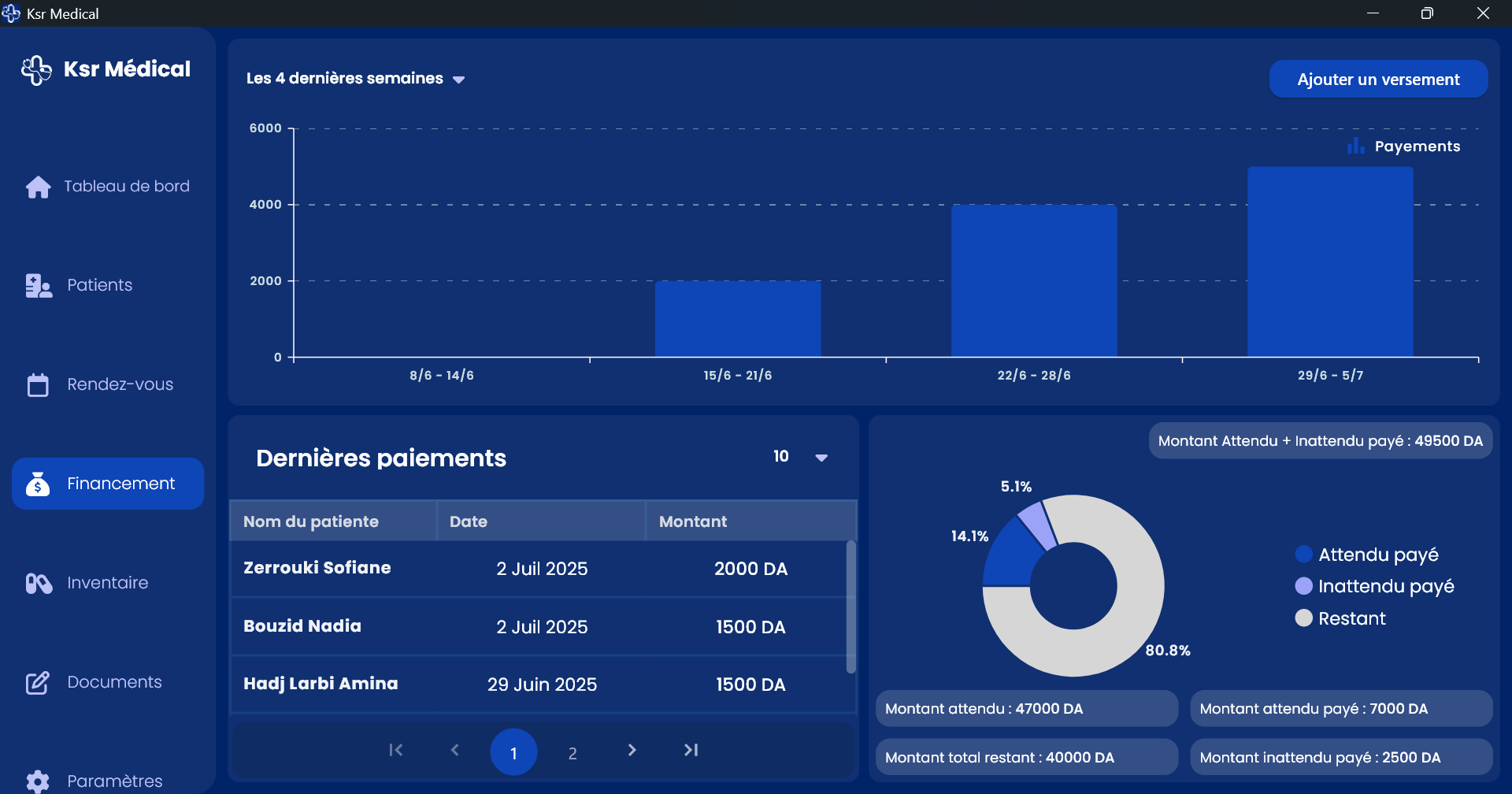Open the Documents edit icon
Viewport: 1512px width, 794px height.
(38, 682)
